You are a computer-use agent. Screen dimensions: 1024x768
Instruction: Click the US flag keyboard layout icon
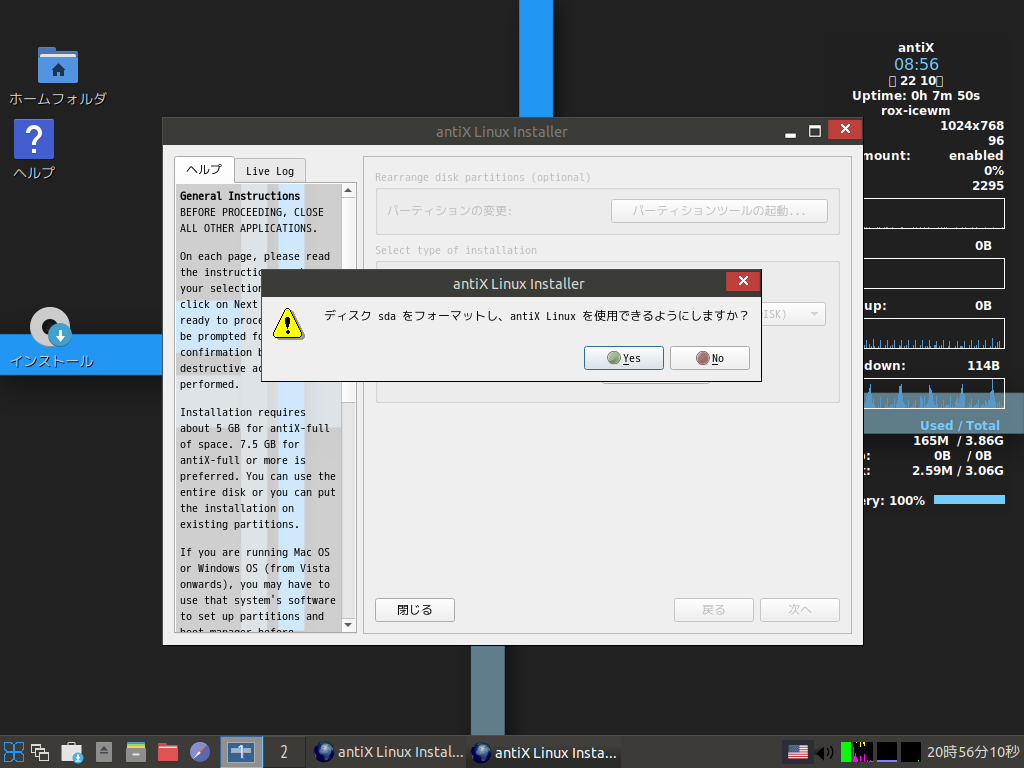797,752
